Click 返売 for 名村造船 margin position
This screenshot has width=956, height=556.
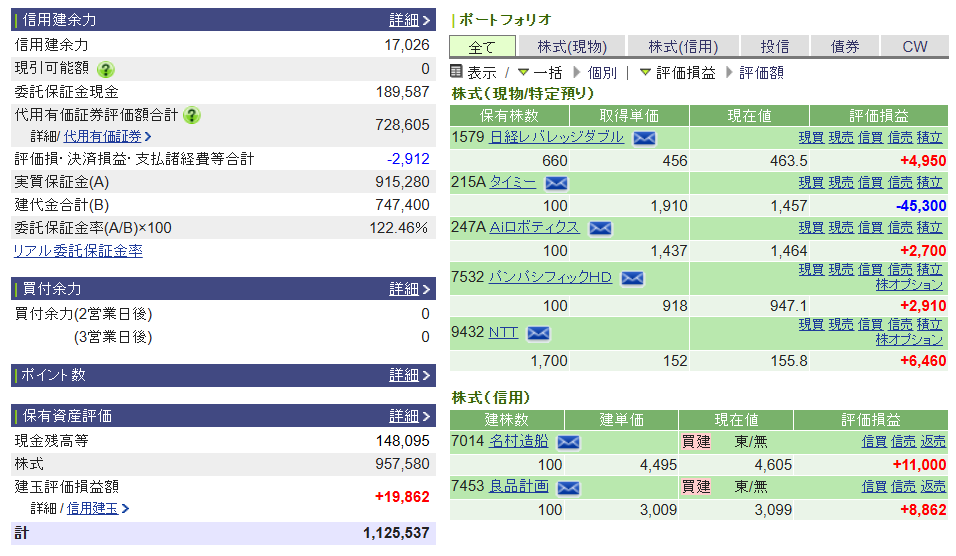point(933,441)
